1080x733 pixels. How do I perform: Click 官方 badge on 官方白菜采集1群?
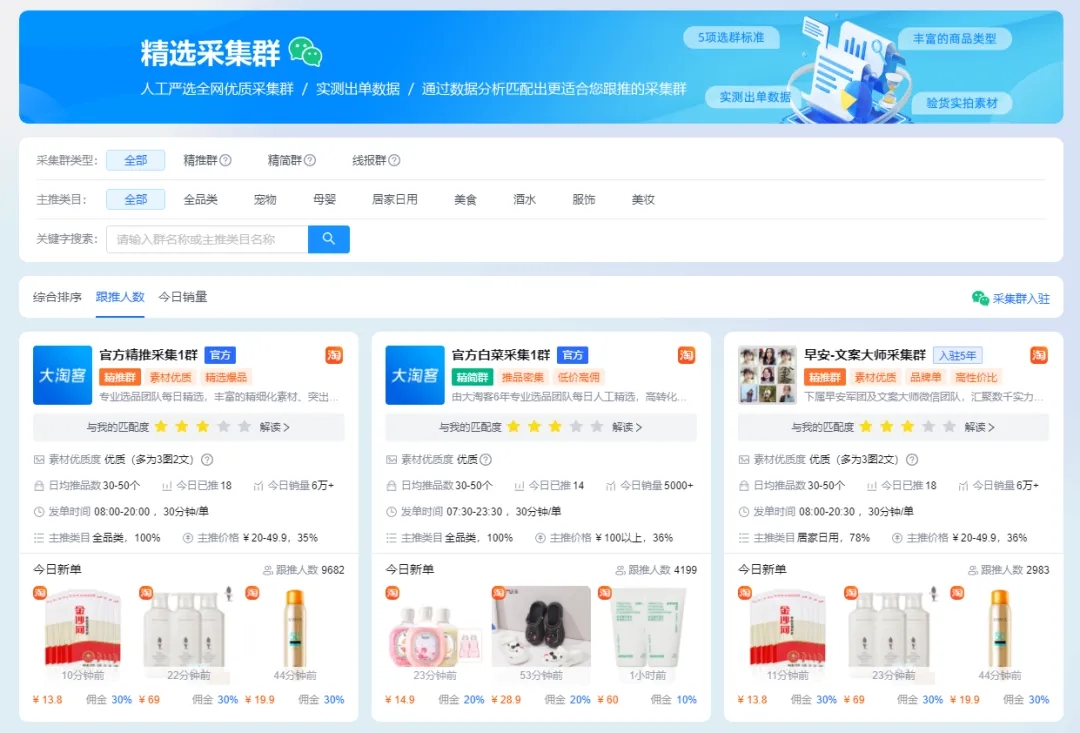coord(572,355)
